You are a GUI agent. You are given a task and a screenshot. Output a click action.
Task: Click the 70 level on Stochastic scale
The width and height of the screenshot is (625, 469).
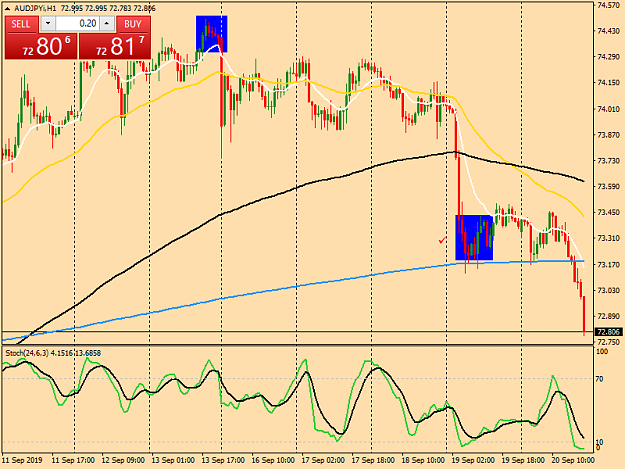click(600, 379)
